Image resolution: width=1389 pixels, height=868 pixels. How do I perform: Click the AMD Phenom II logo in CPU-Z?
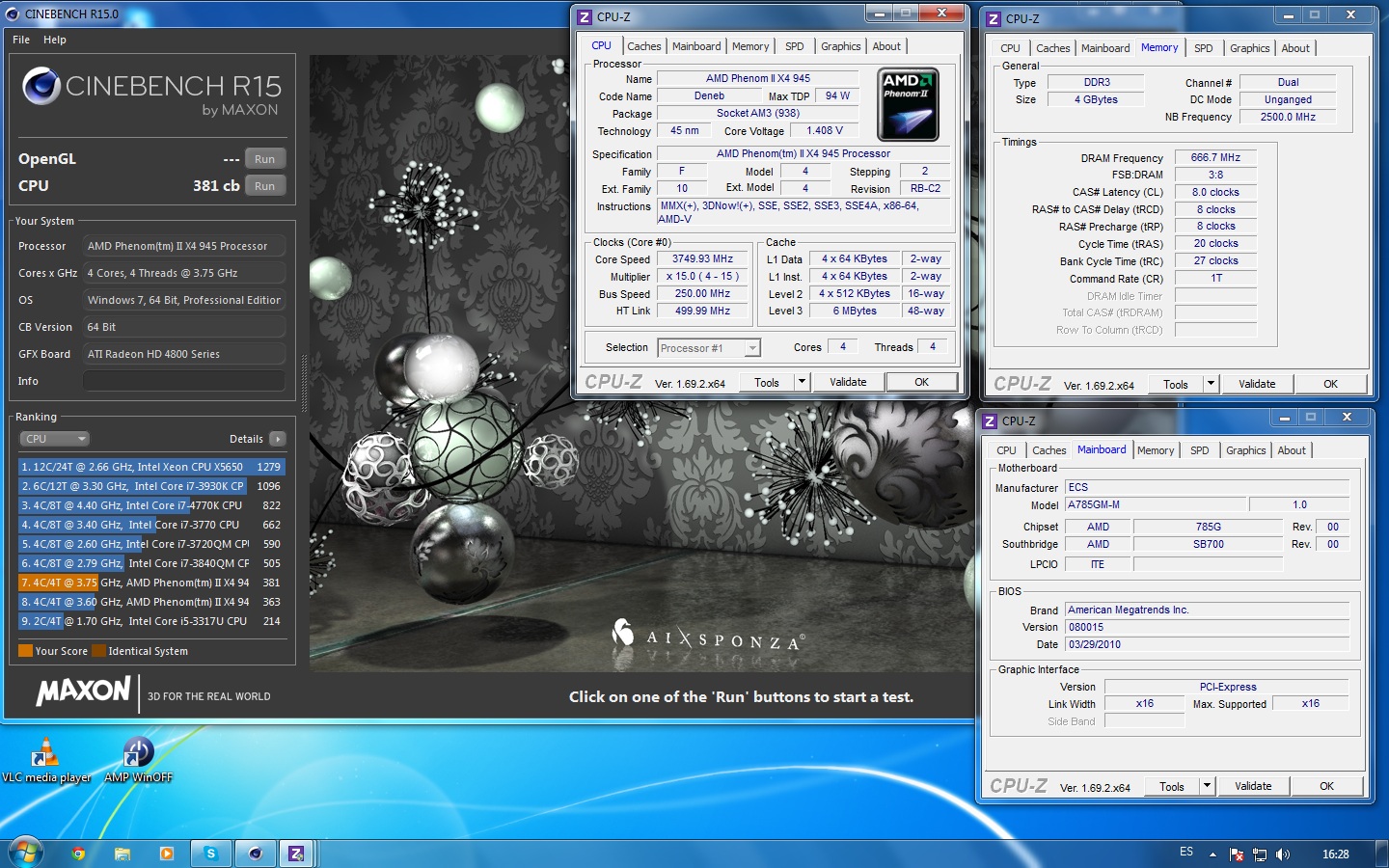(908, 105)
